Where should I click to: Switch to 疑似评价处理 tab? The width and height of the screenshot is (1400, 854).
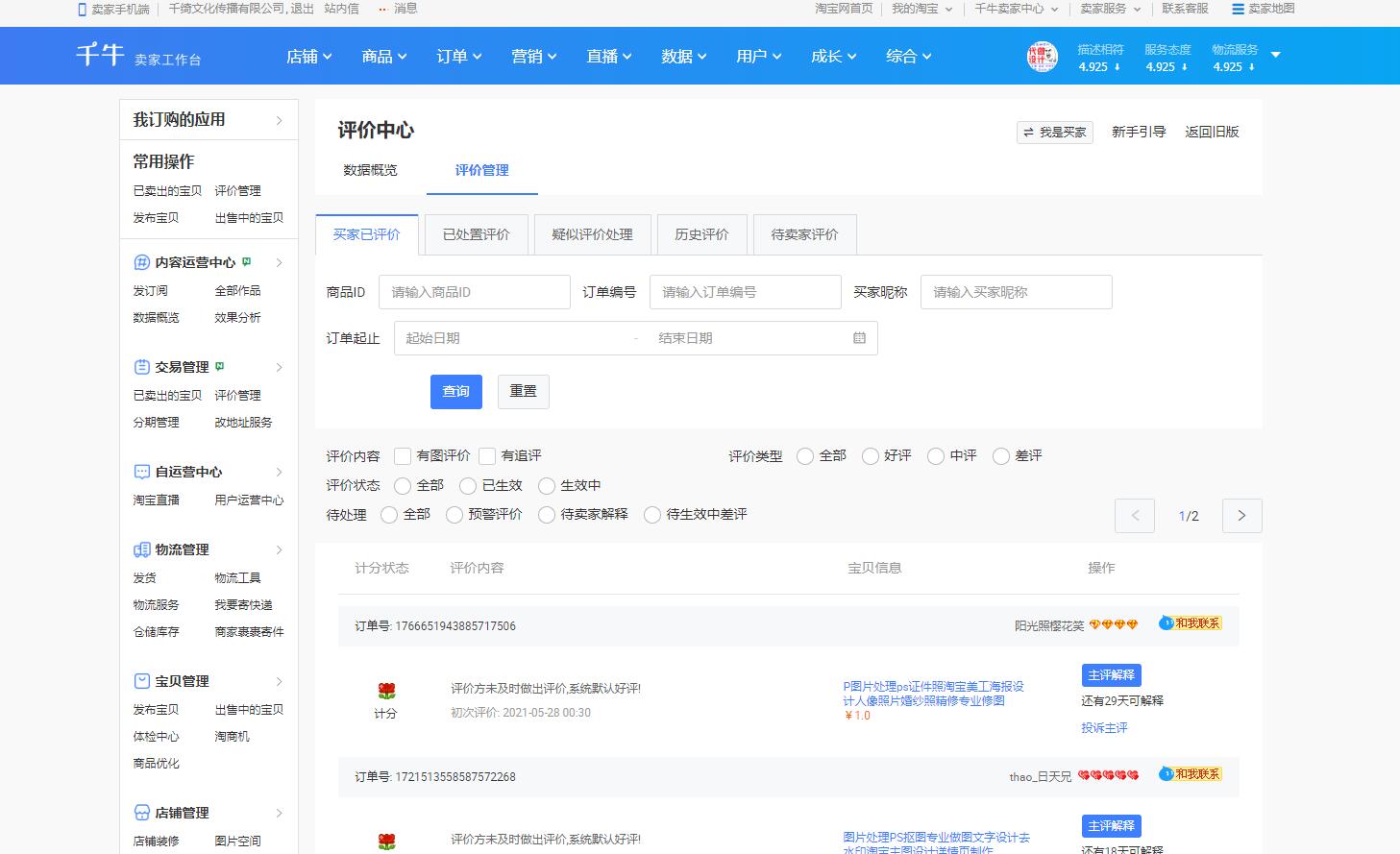tap(593, 234)
